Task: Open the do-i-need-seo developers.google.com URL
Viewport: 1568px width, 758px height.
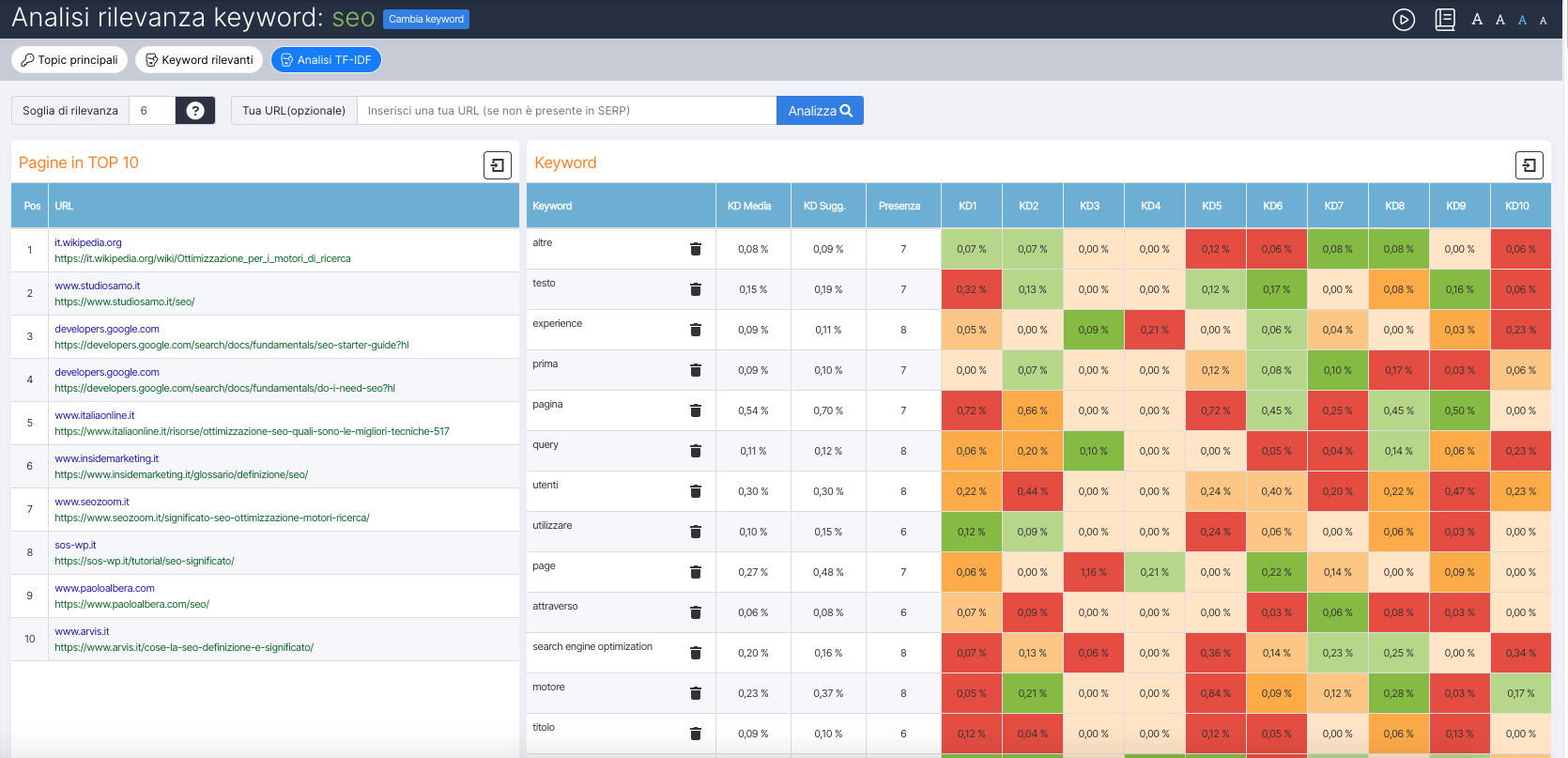Action: [225, 388]
